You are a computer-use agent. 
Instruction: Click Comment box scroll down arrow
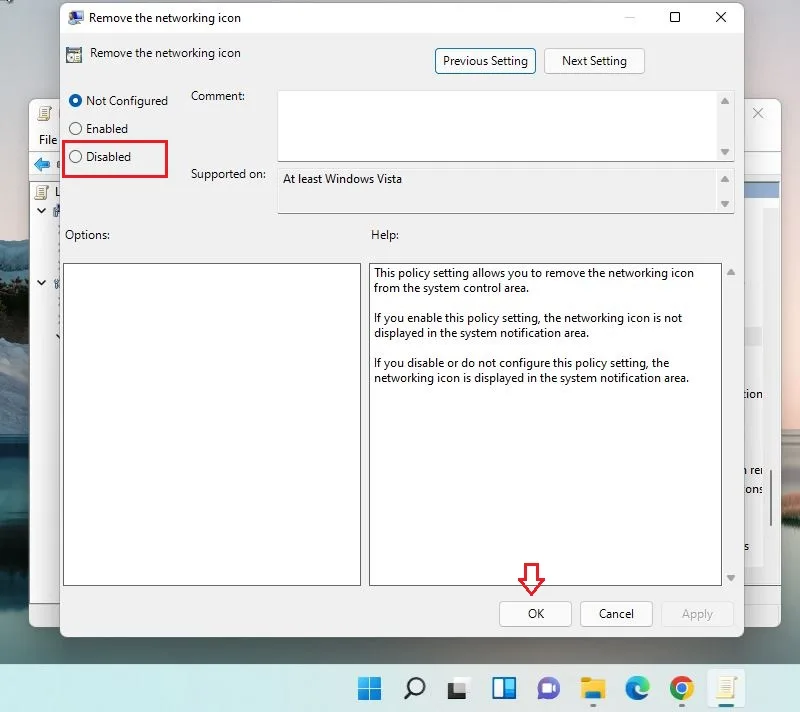(x=724, y=152)
